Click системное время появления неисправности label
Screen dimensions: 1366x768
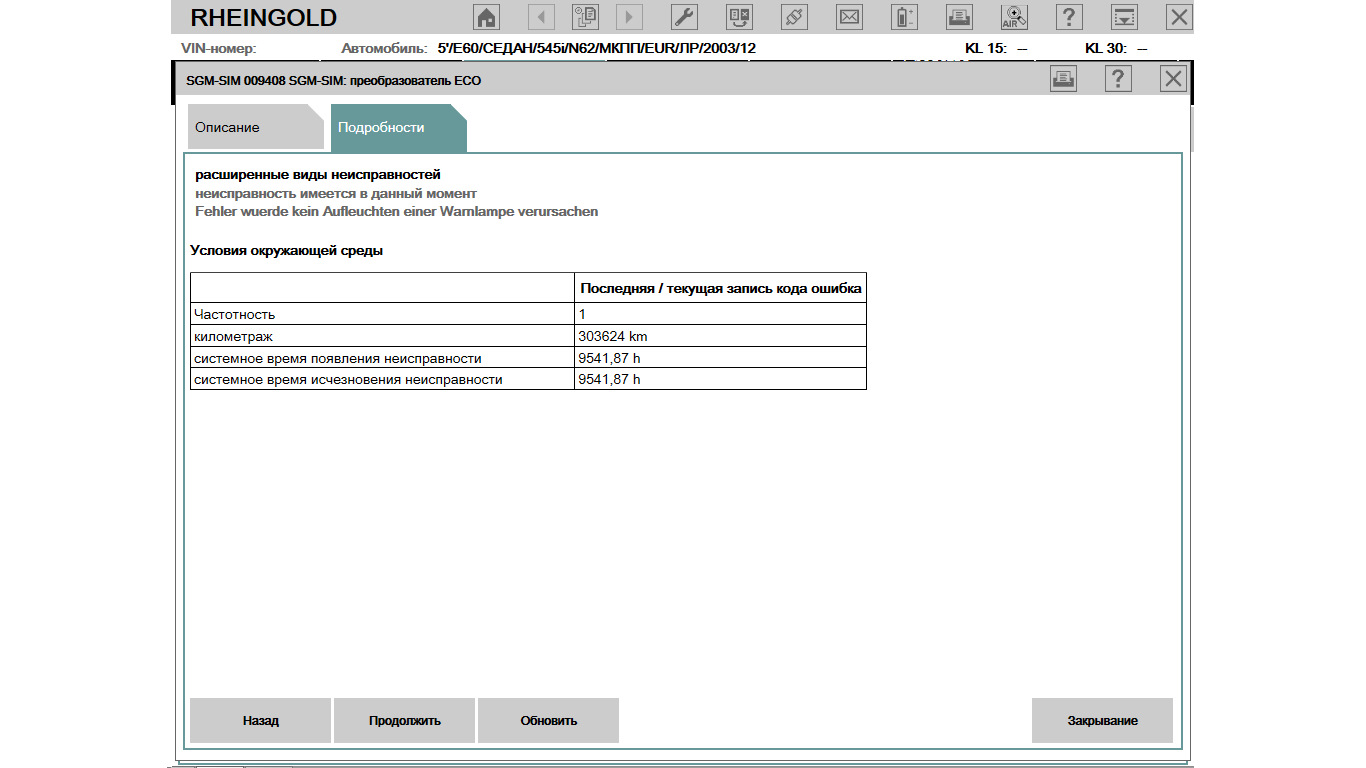(x=338, y=358)
